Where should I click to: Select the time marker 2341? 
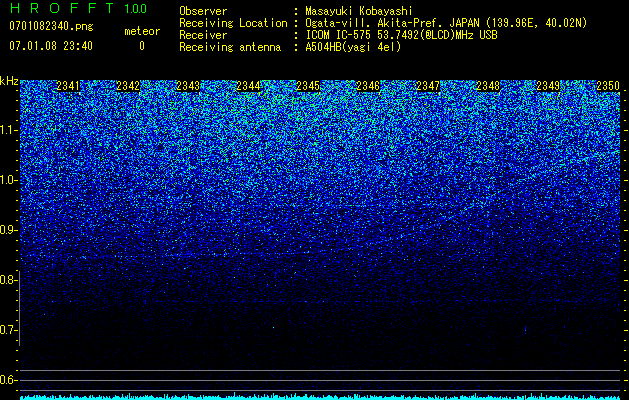(x=68, y=86)
